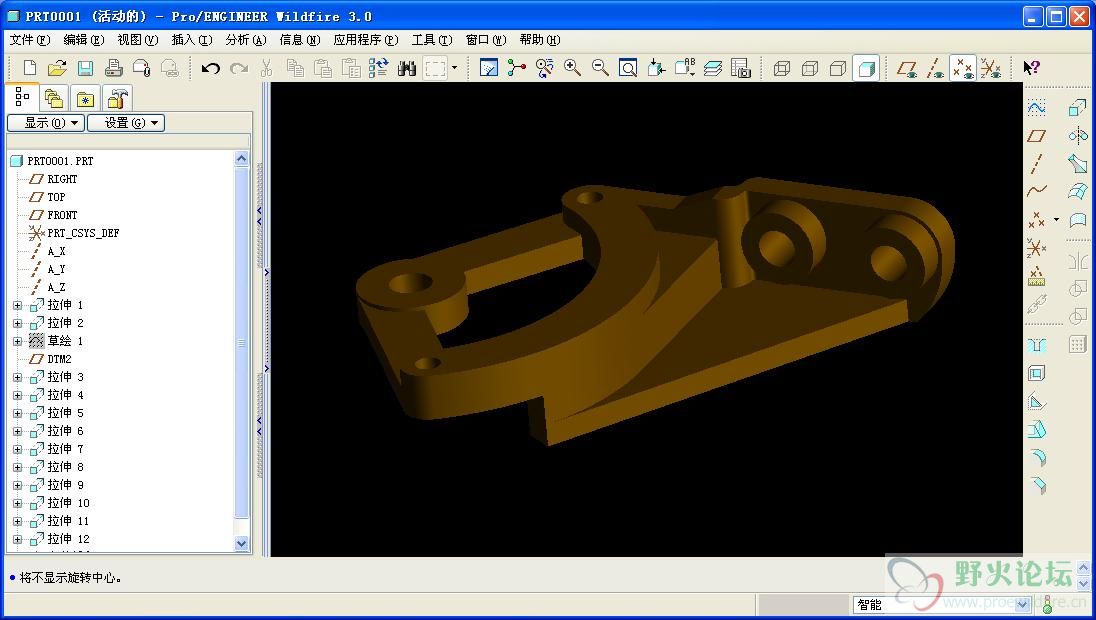Toggle datum planes display
The width and height of the screenshot is (1096, 620).
(907, 68)
